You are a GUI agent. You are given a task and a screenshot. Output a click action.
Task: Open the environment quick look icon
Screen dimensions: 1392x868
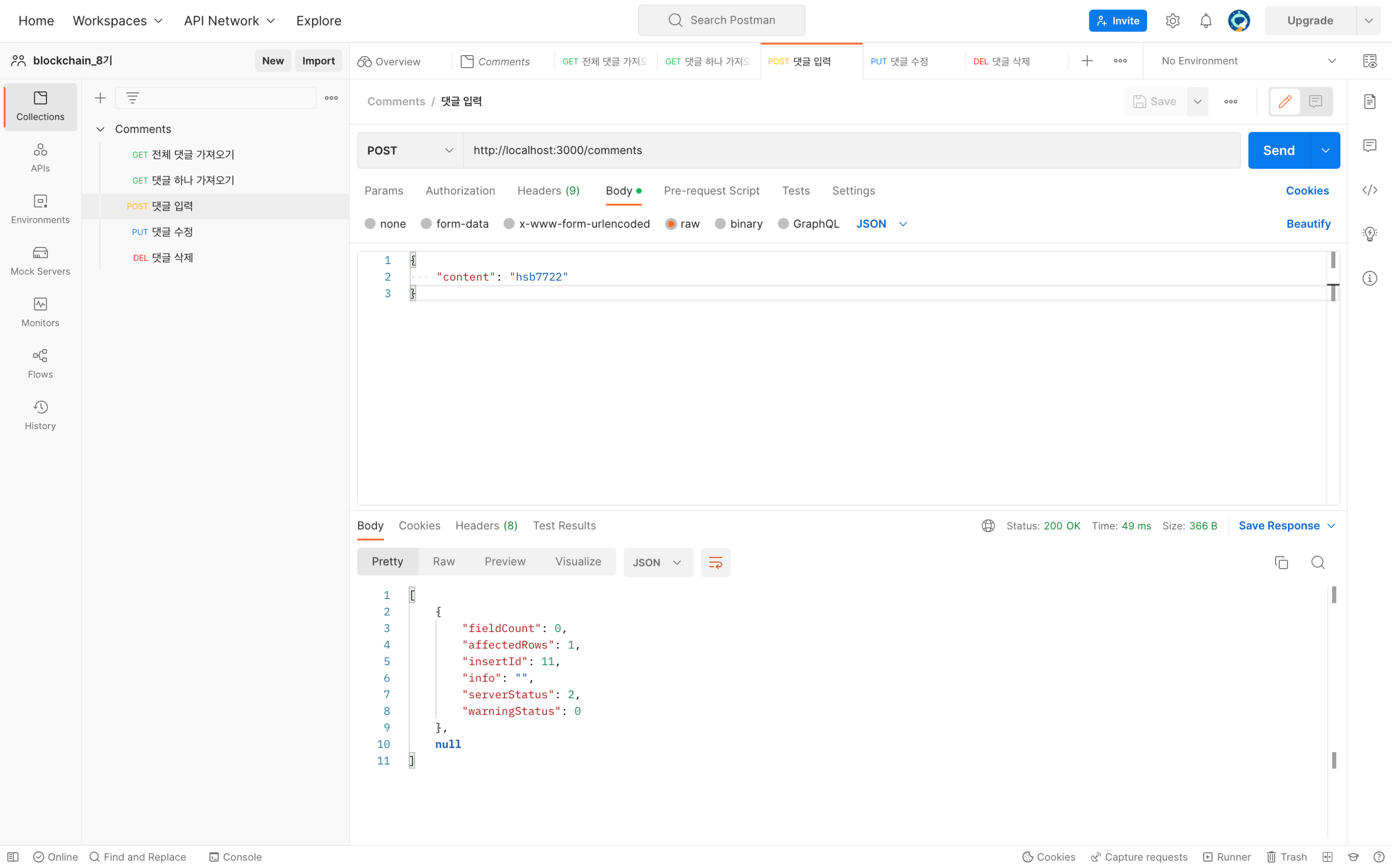1370,61
